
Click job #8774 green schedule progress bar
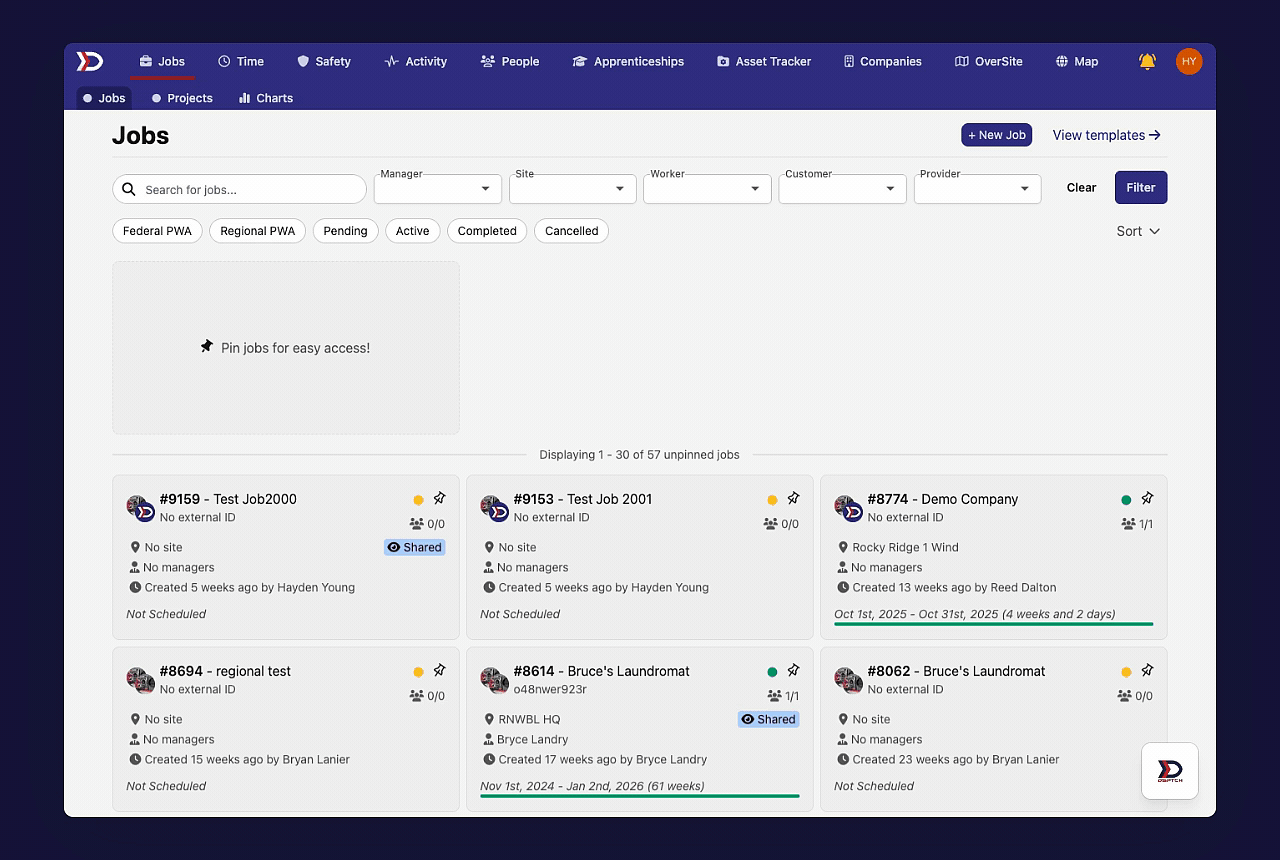click(x=994, y=624)
